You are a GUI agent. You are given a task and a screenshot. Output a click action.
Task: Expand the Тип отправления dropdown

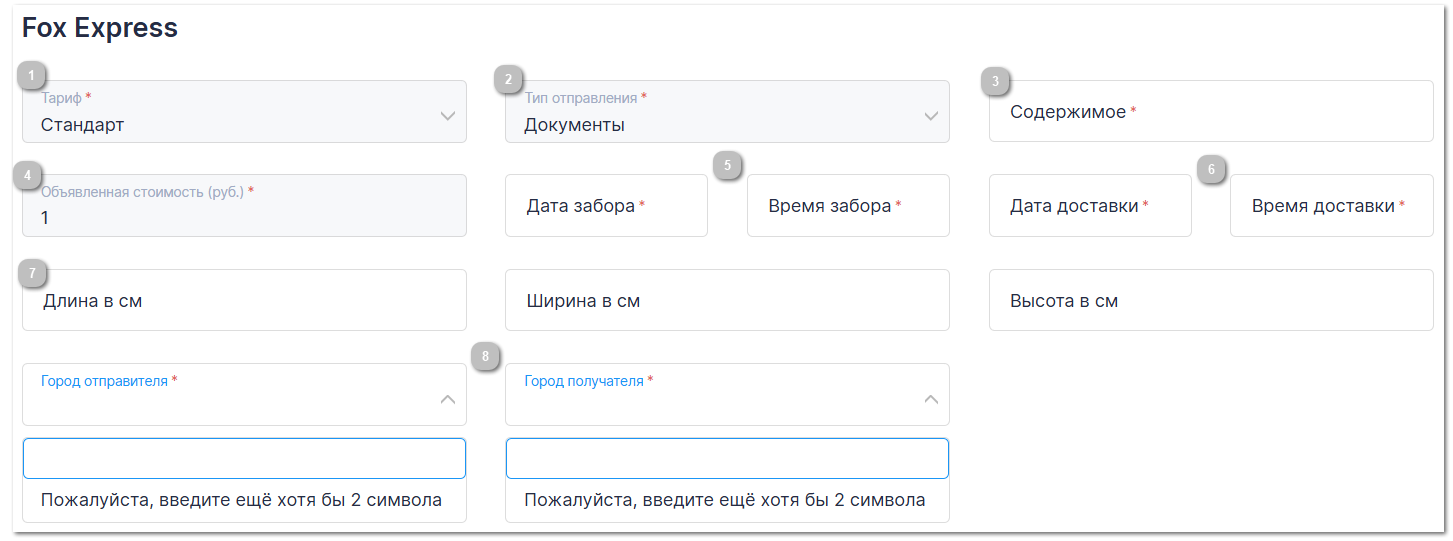[x=727, y=112]
